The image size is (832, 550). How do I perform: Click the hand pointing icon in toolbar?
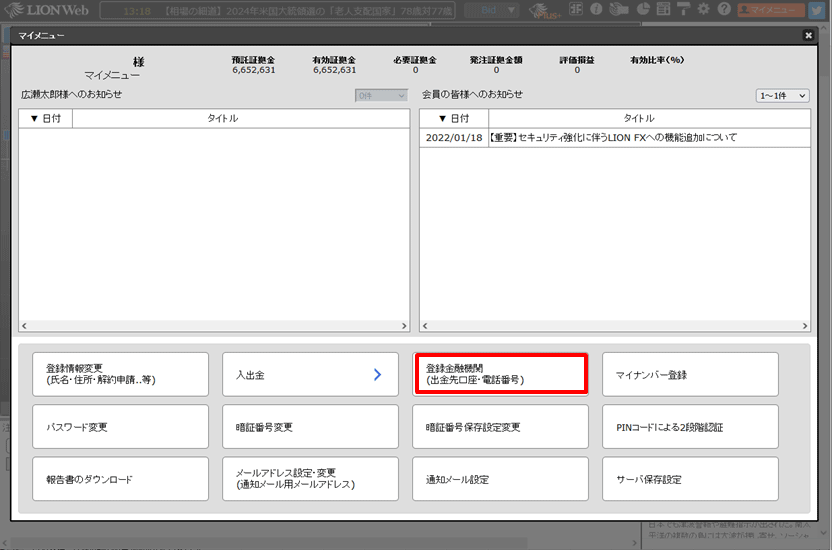tap(619, 8)
